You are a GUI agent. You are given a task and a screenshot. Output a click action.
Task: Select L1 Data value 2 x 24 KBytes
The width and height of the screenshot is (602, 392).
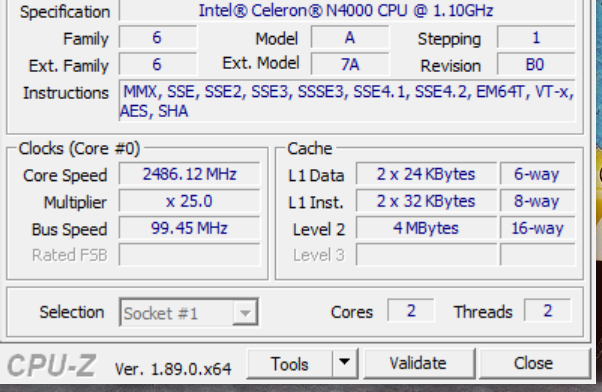coord(426,174)
